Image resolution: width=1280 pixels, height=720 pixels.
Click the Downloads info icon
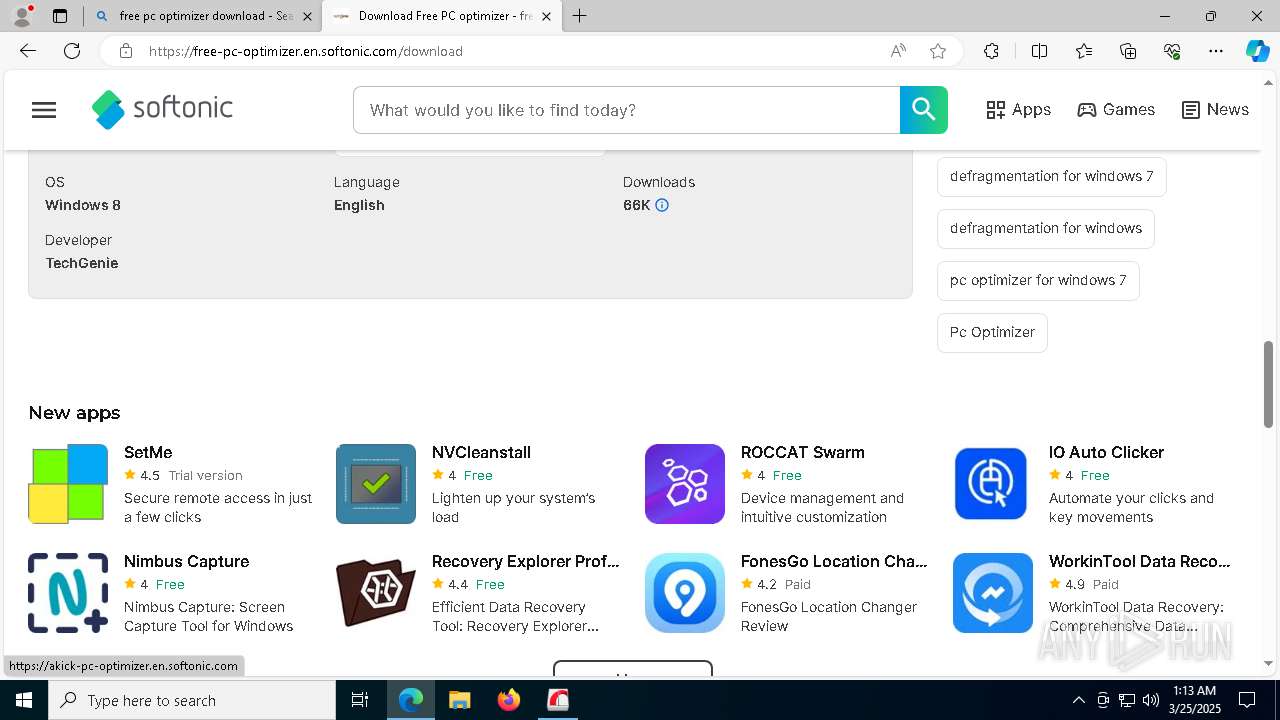(x=662, y=205)
